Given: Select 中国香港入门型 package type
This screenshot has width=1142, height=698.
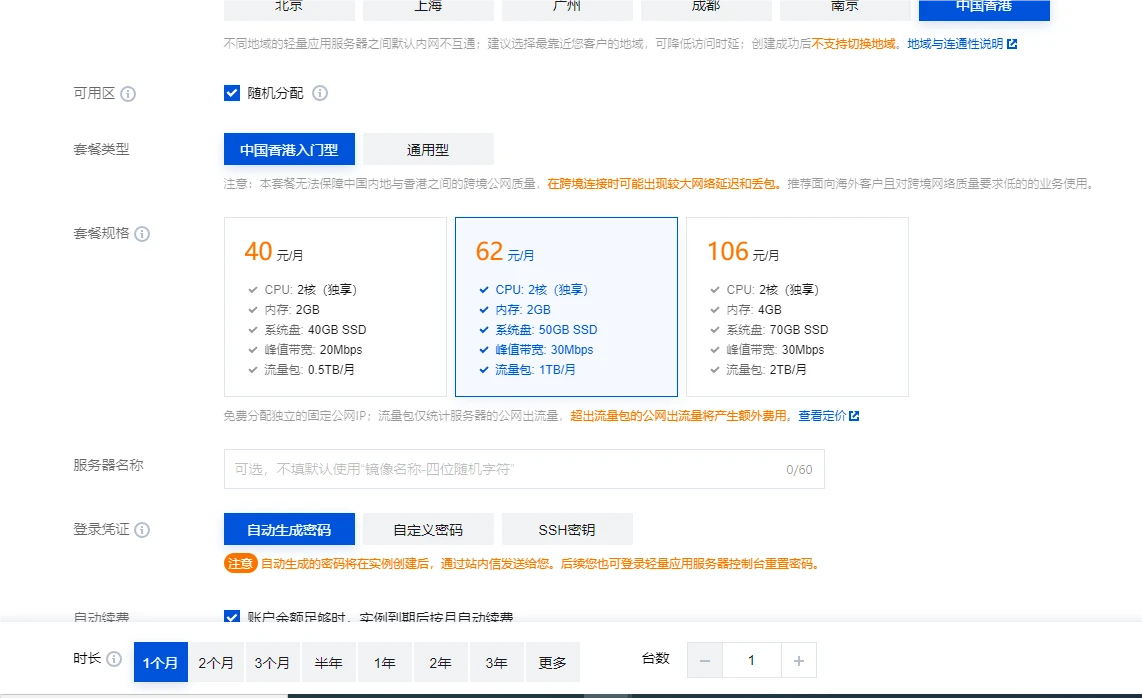Looking at the screenshot, I should point(289,150).
